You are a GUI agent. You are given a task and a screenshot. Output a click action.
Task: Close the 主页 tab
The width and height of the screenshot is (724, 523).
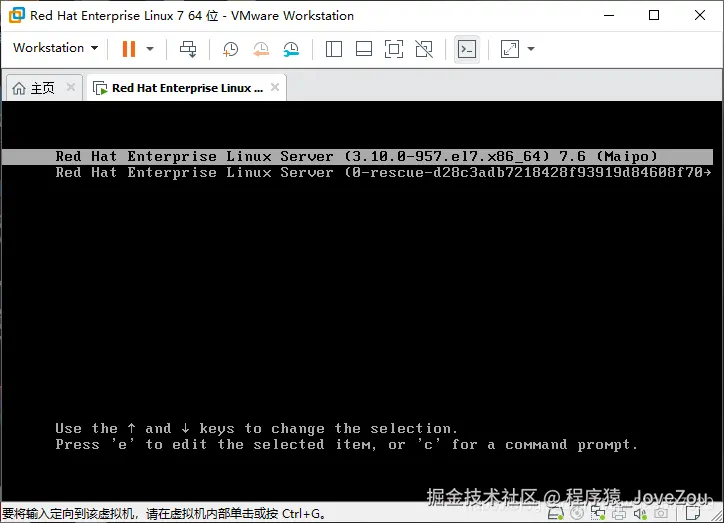click(x=71, y=87)
